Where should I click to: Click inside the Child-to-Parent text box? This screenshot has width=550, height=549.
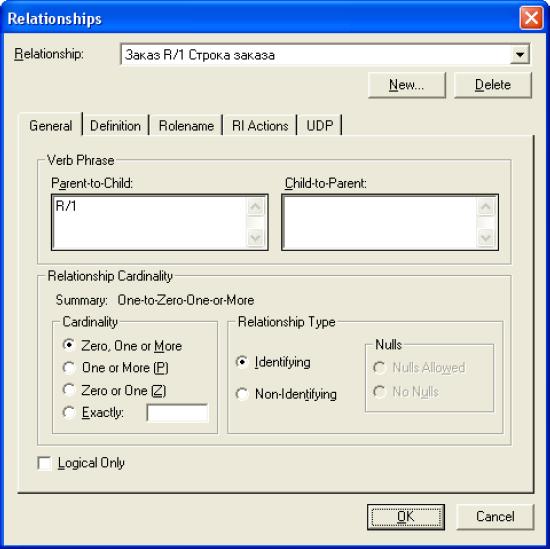(x=380, y=222)
